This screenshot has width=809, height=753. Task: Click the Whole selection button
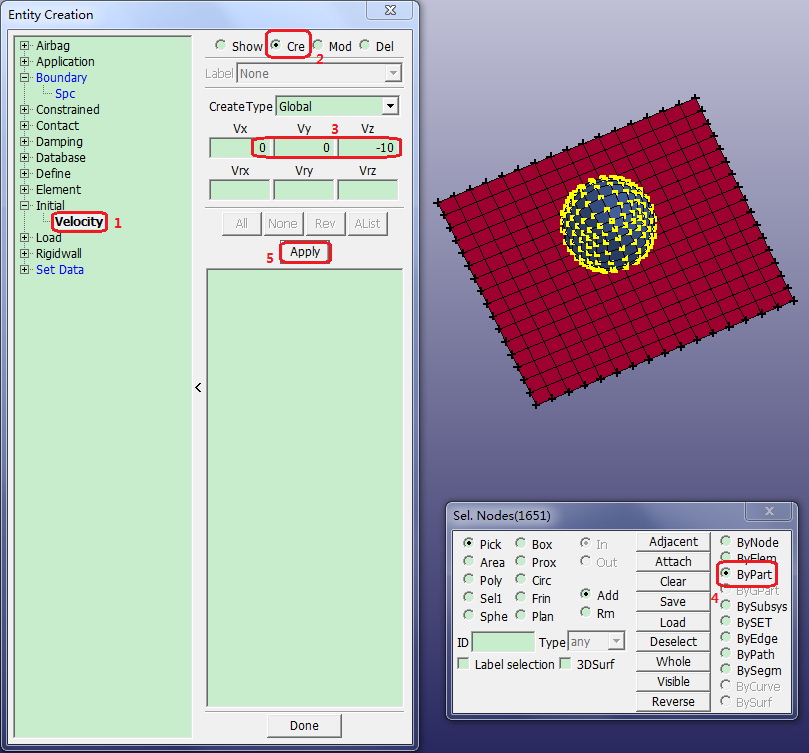pyautogui.click(x=673, y=661)
